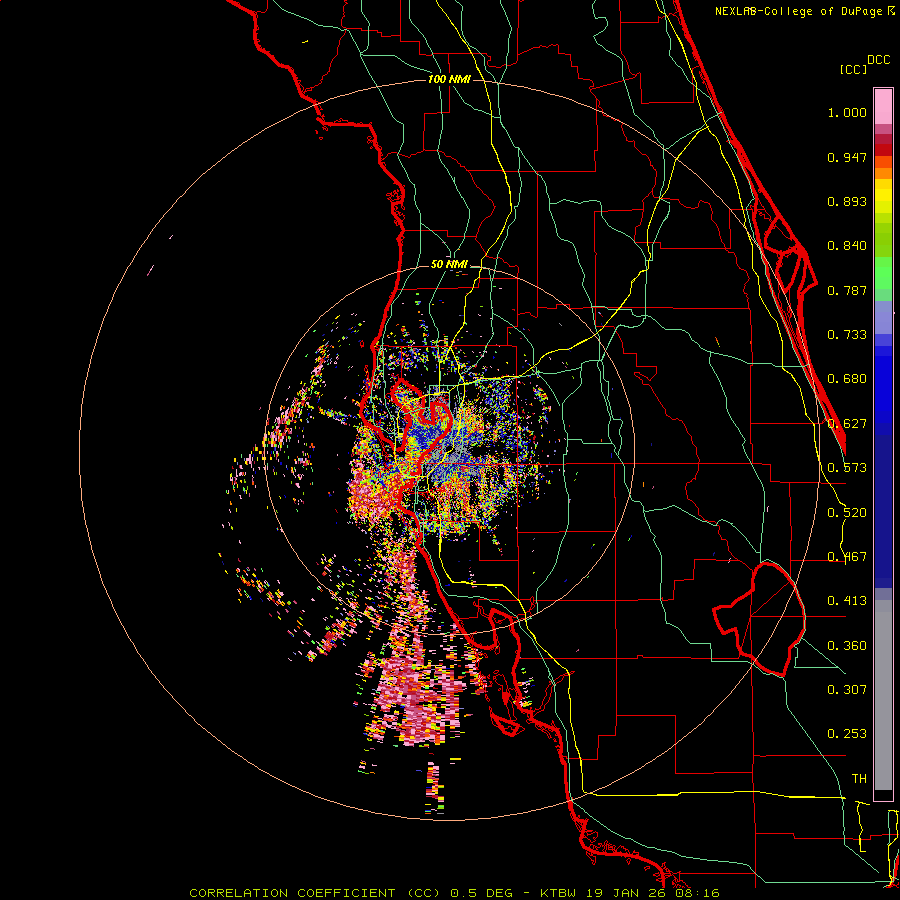
Task: Select the 0.733 scale value
Action: pos(847,335)
